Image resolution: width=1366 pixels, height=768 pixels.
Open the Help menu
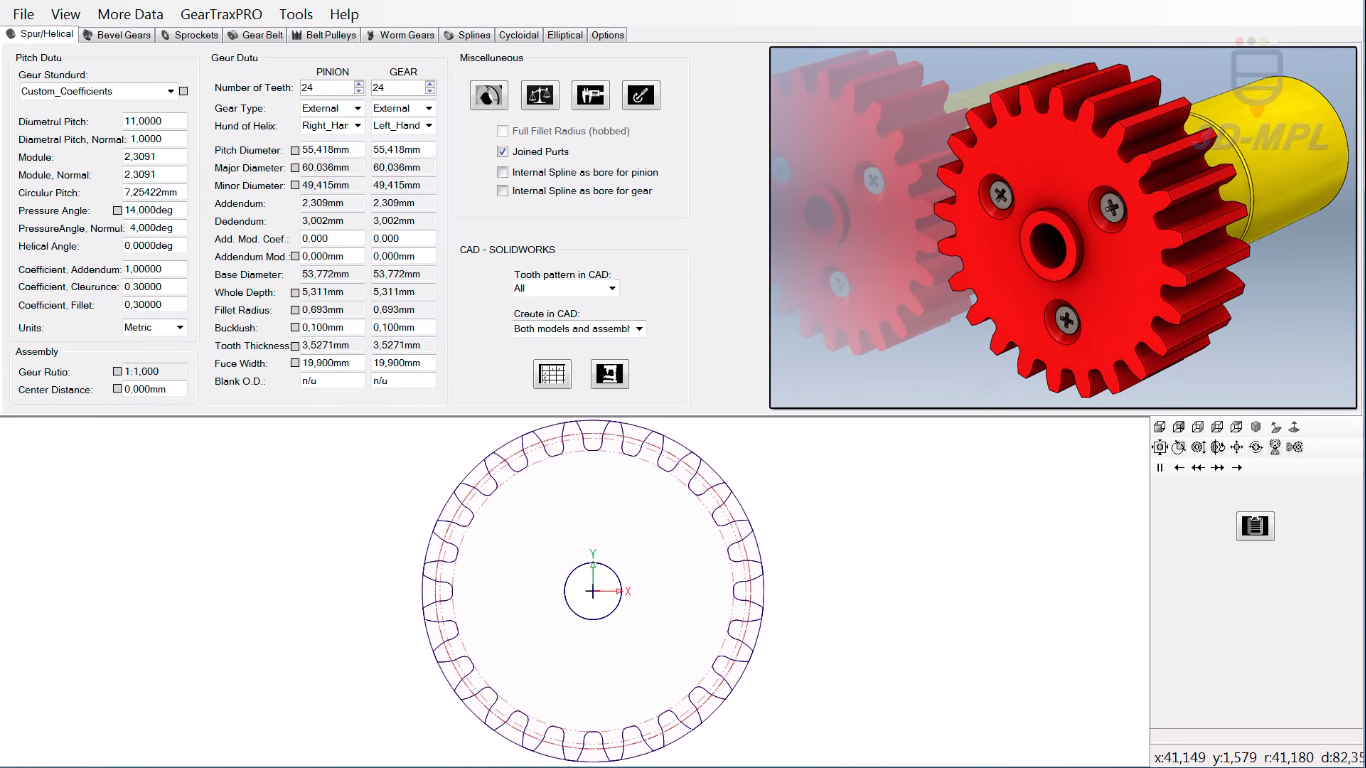click(x=344, y=14)
